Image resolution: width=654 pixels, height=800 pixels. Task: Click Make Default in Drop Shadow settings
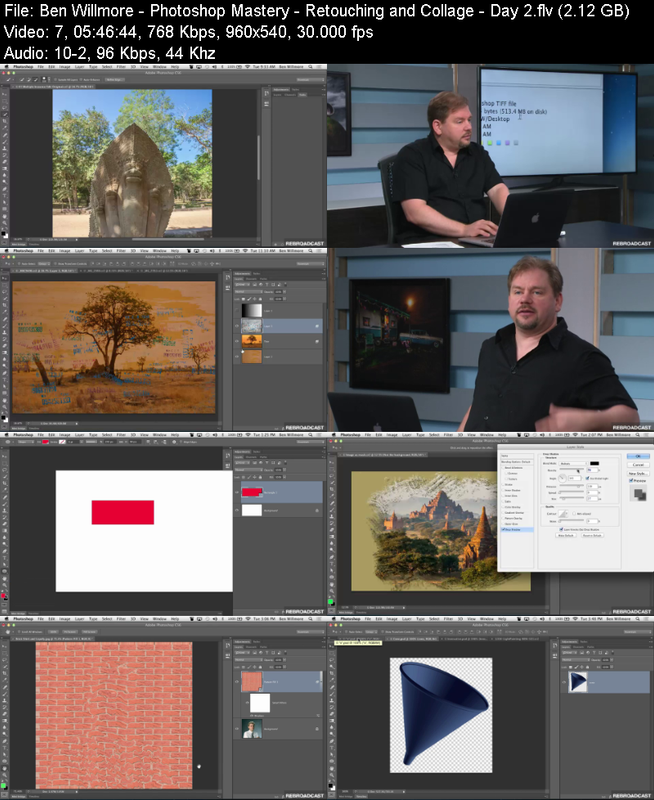coord(566,535)
